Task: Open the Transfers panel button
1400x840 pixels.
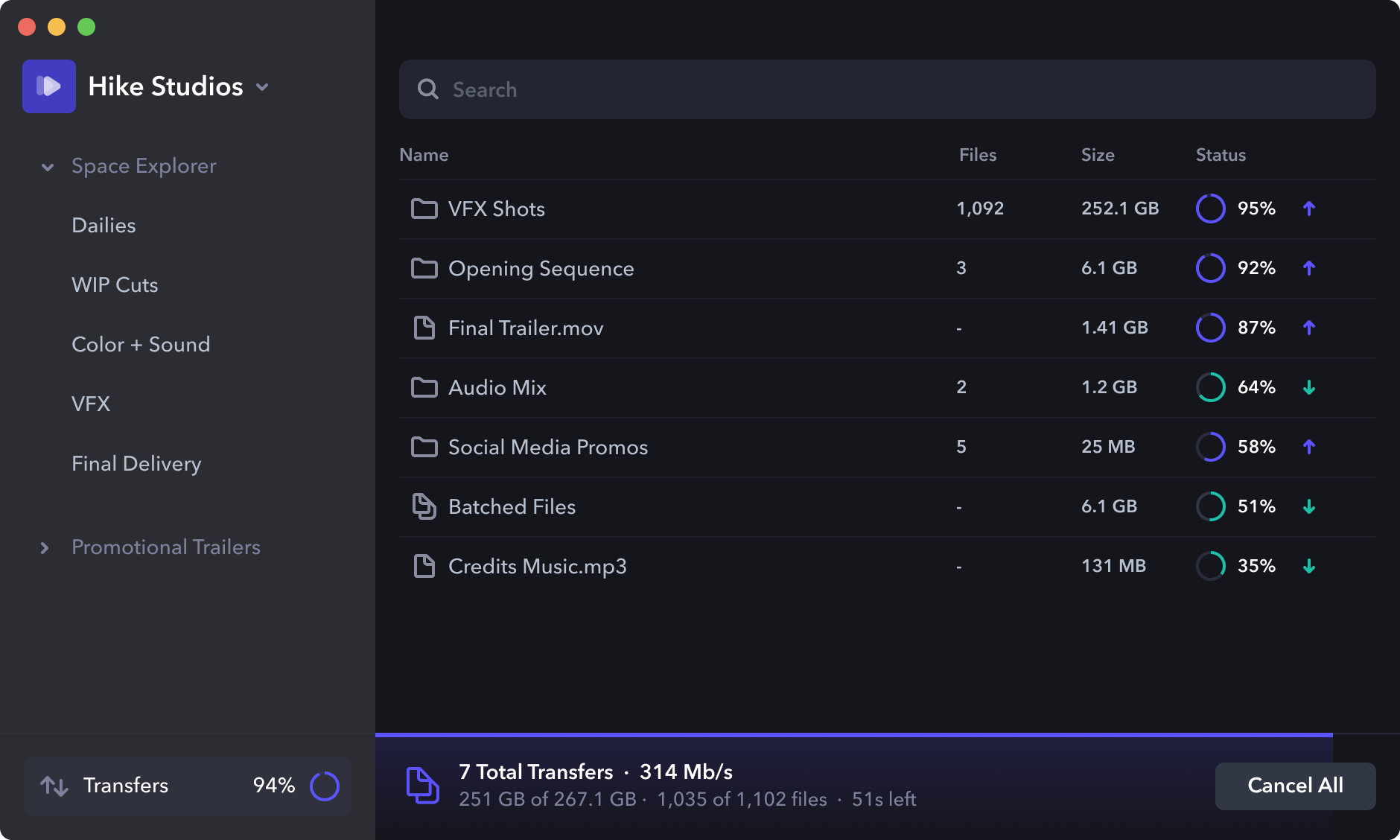Action: 188,786
